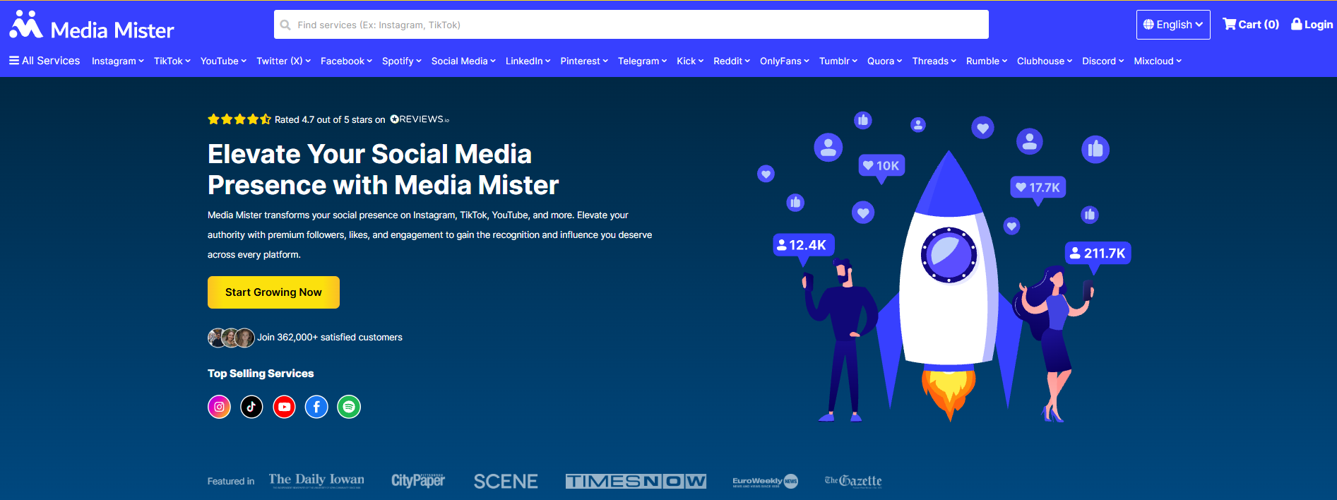Click the CityPaper logo

(418, 481)
